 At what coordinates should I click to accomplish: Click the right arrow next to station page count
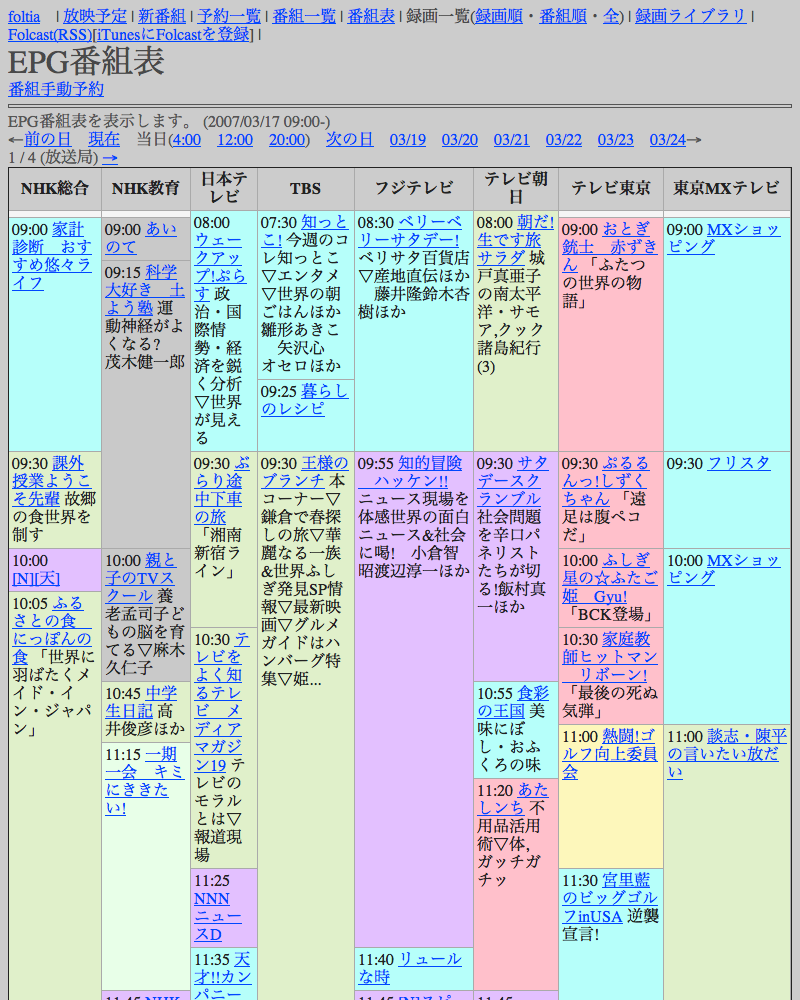pyautogui.click(x=110, y=158)
